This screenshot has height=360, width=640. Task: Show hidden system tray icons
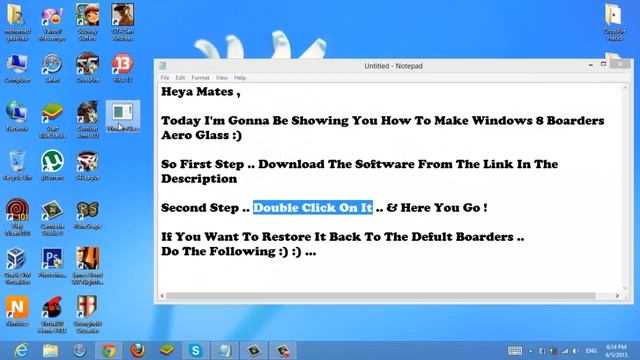coord(531,351)
